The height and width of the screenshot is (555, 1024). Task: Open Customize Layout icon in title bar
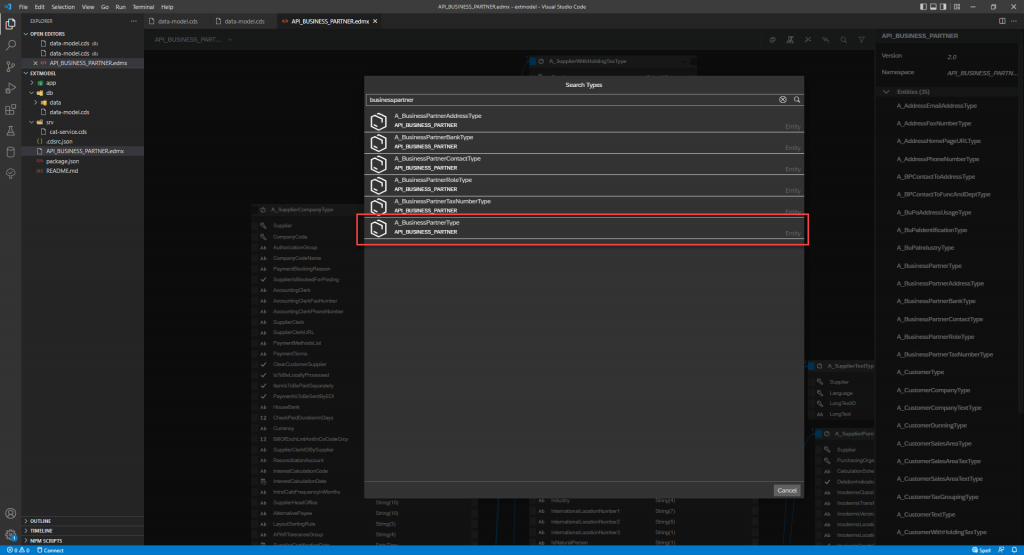[957, 7]
